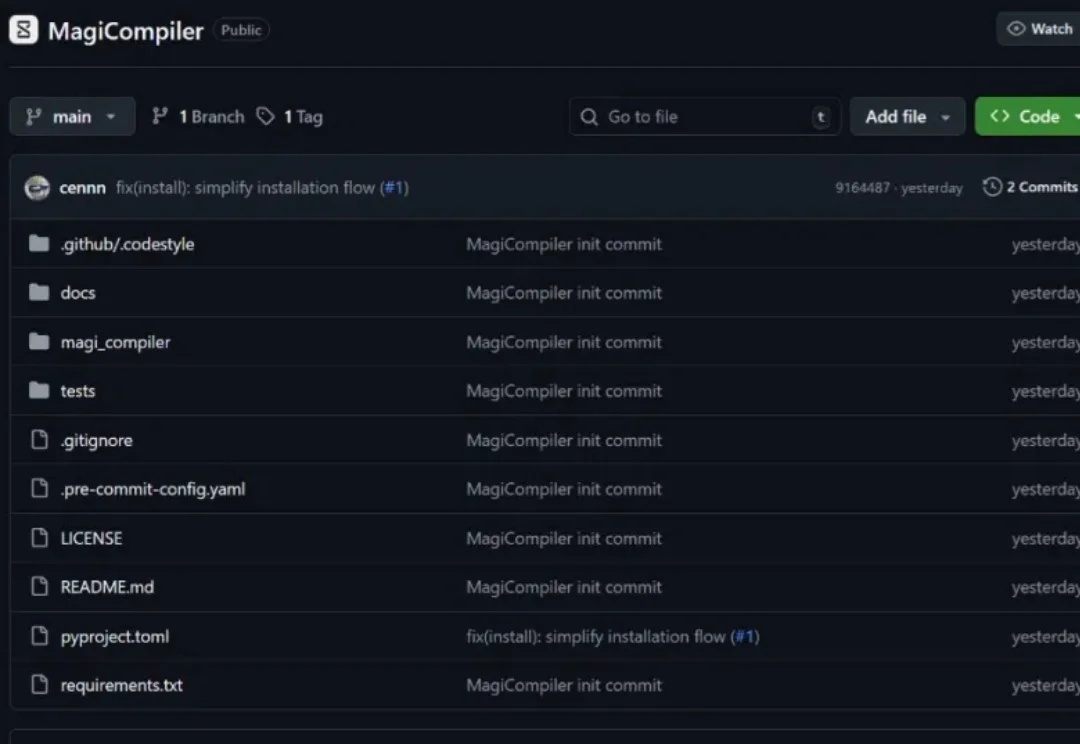Open the tests folder
The image size is (1080, 744).
click(x=78, y=391)
